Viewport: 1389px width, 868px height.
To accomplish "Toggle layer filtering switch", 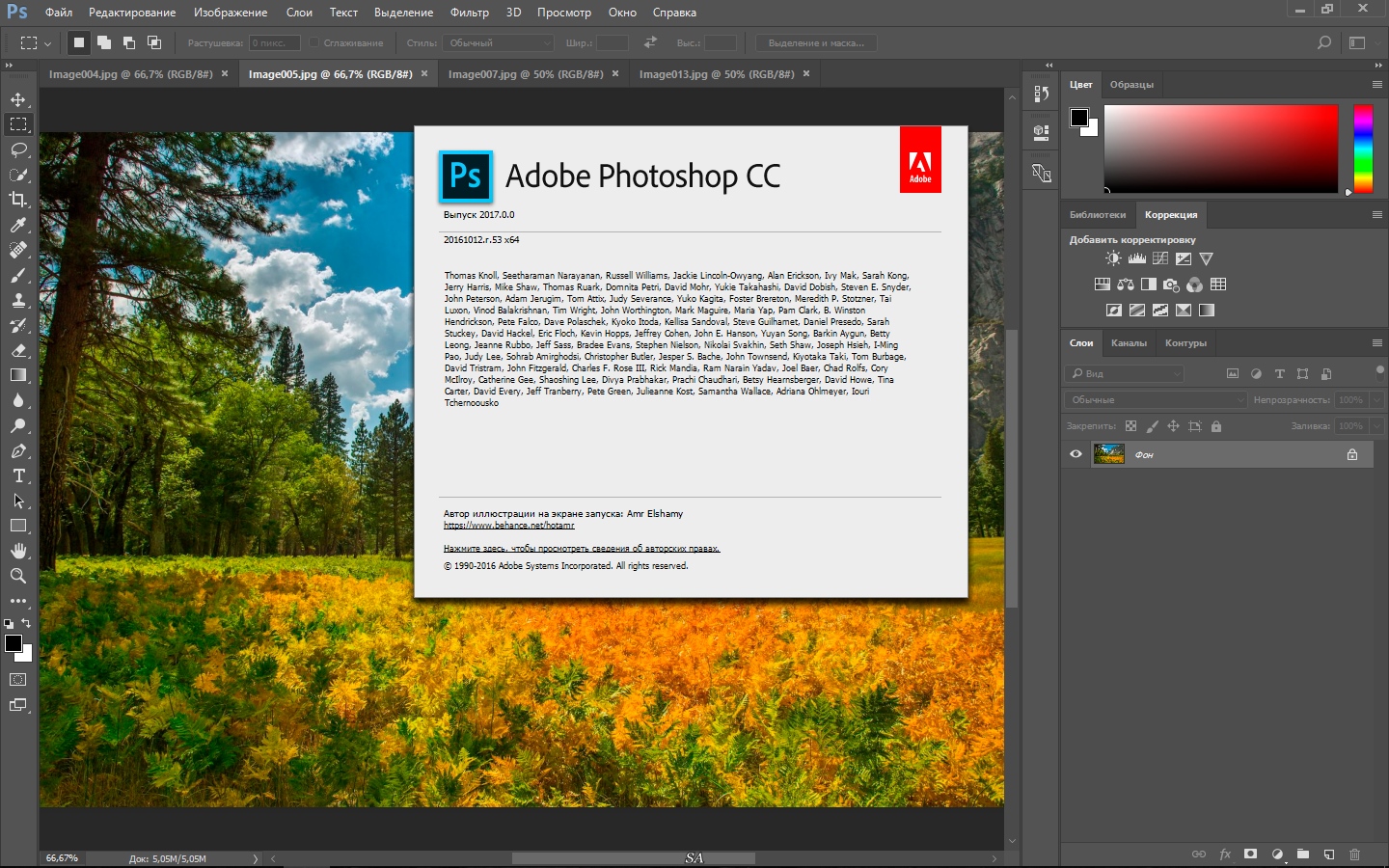I will point(1380,370).
